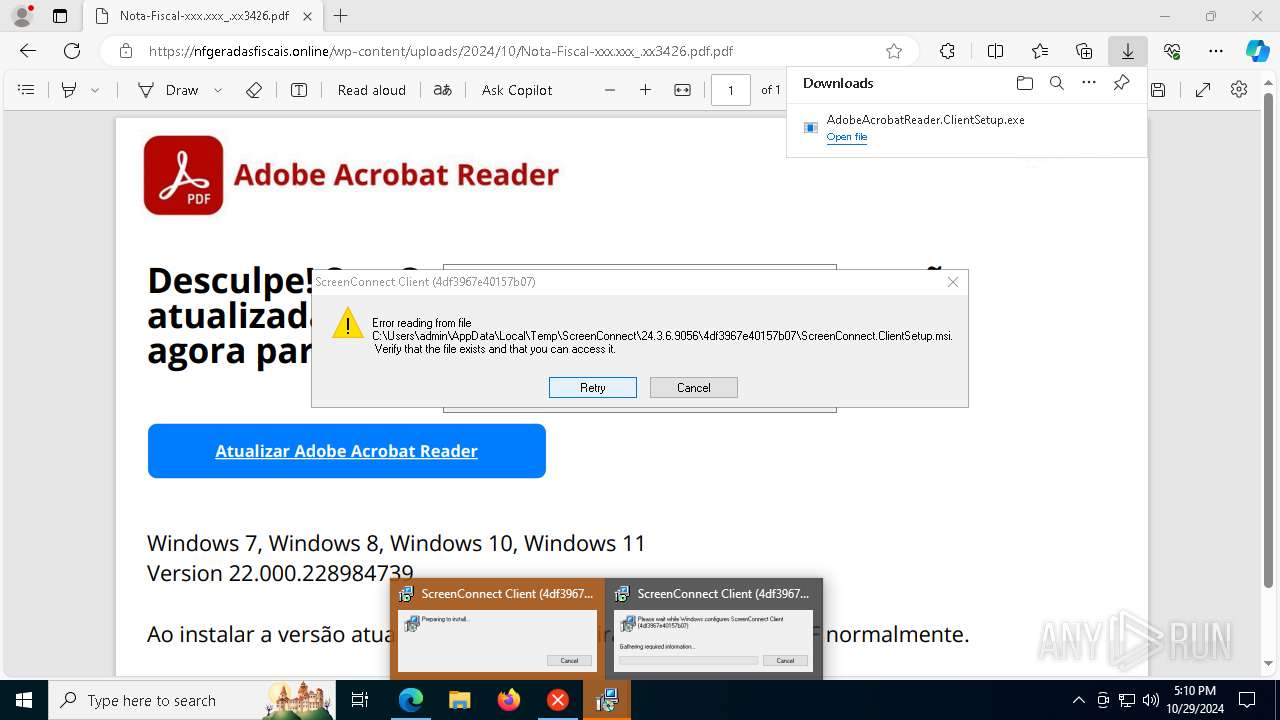
Task: Open Edge Settings and more menu
Action: pyautogui.click(x=1216, y=51)
